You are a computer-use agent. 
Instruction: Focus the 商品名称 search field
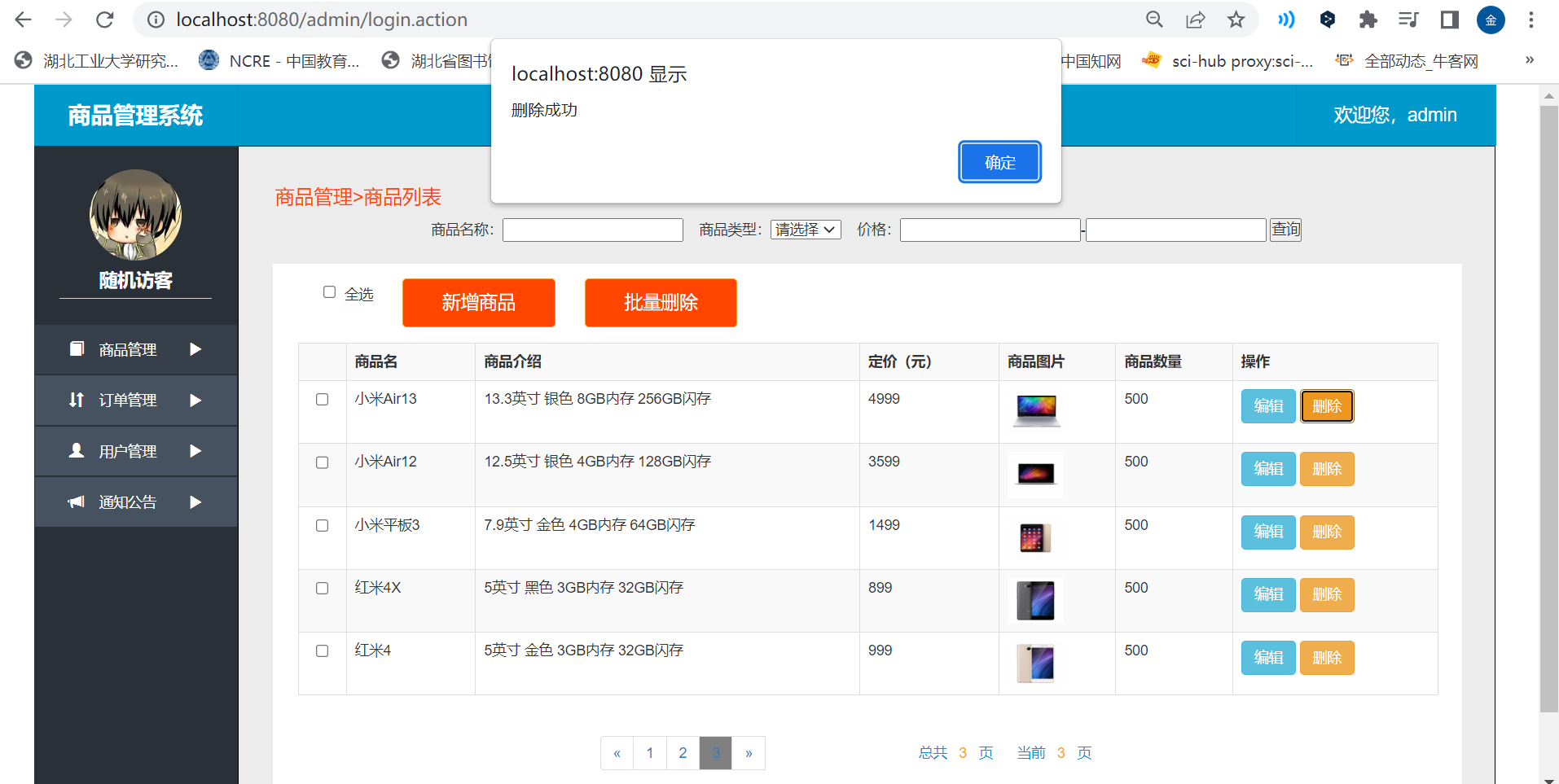coord(592,230)
